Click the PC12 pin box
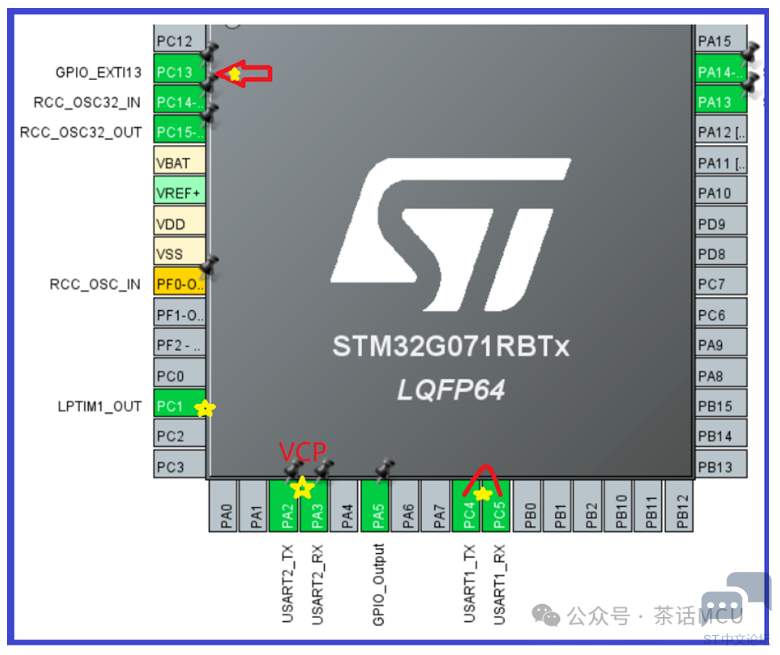The height and width of the screenshot is (655, 780). 180,38
